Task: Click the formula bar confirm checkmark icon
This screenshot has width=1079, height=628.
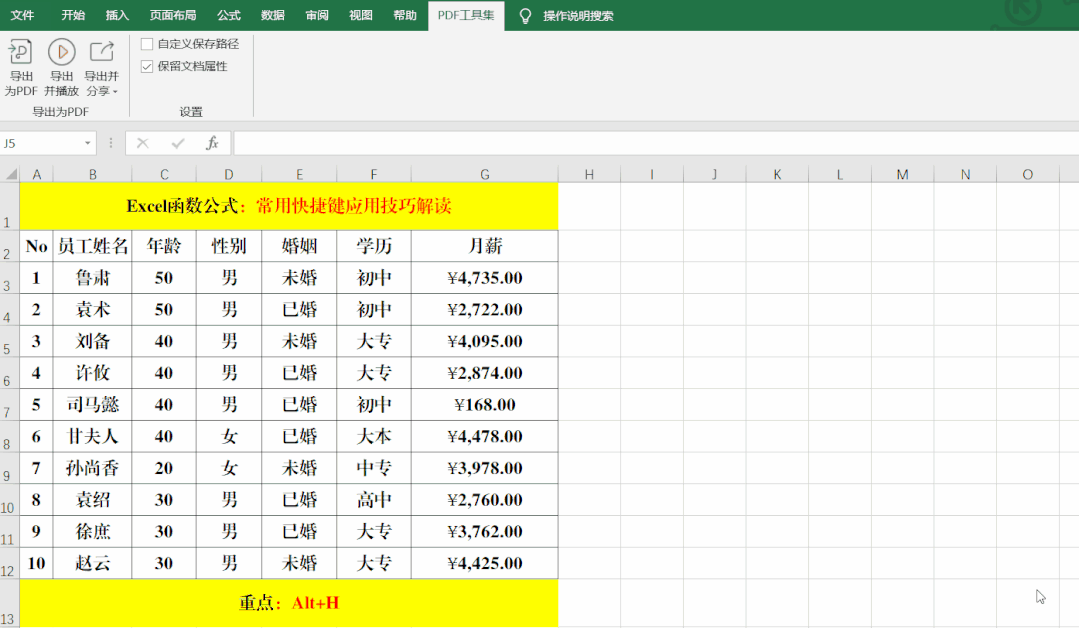Action: coord(178,143)
